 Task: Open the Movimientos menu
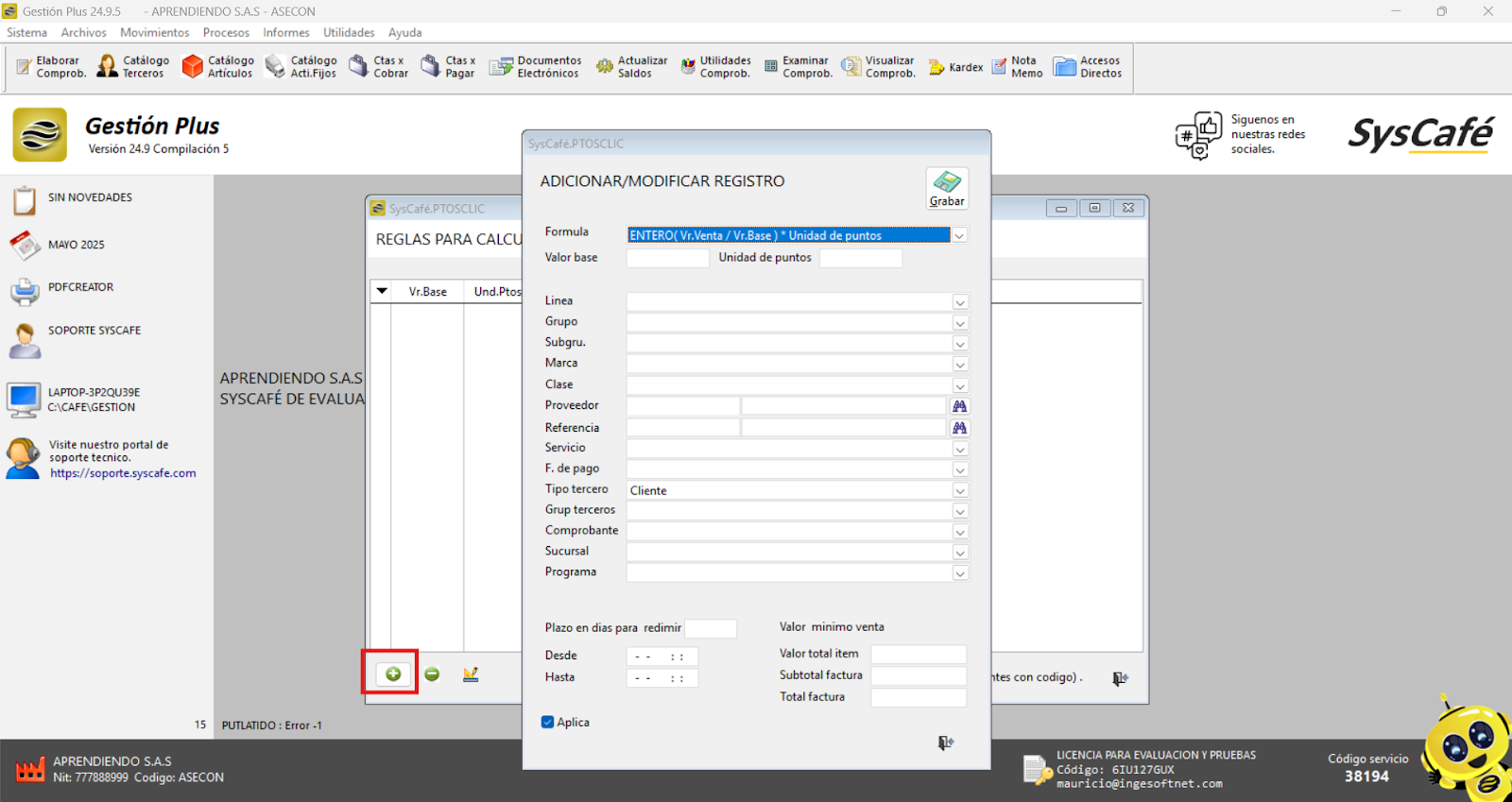pyautogui.click(x=154, y=32)
